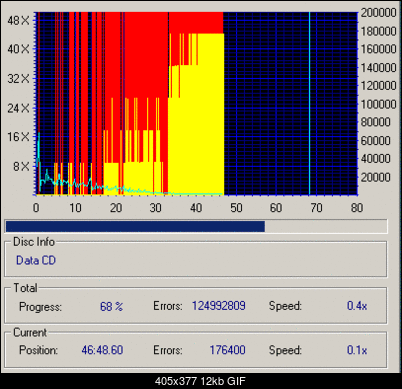Click Current Errors value '176400'
Viewport: 402px width, 389px height.
click(227, 350)
